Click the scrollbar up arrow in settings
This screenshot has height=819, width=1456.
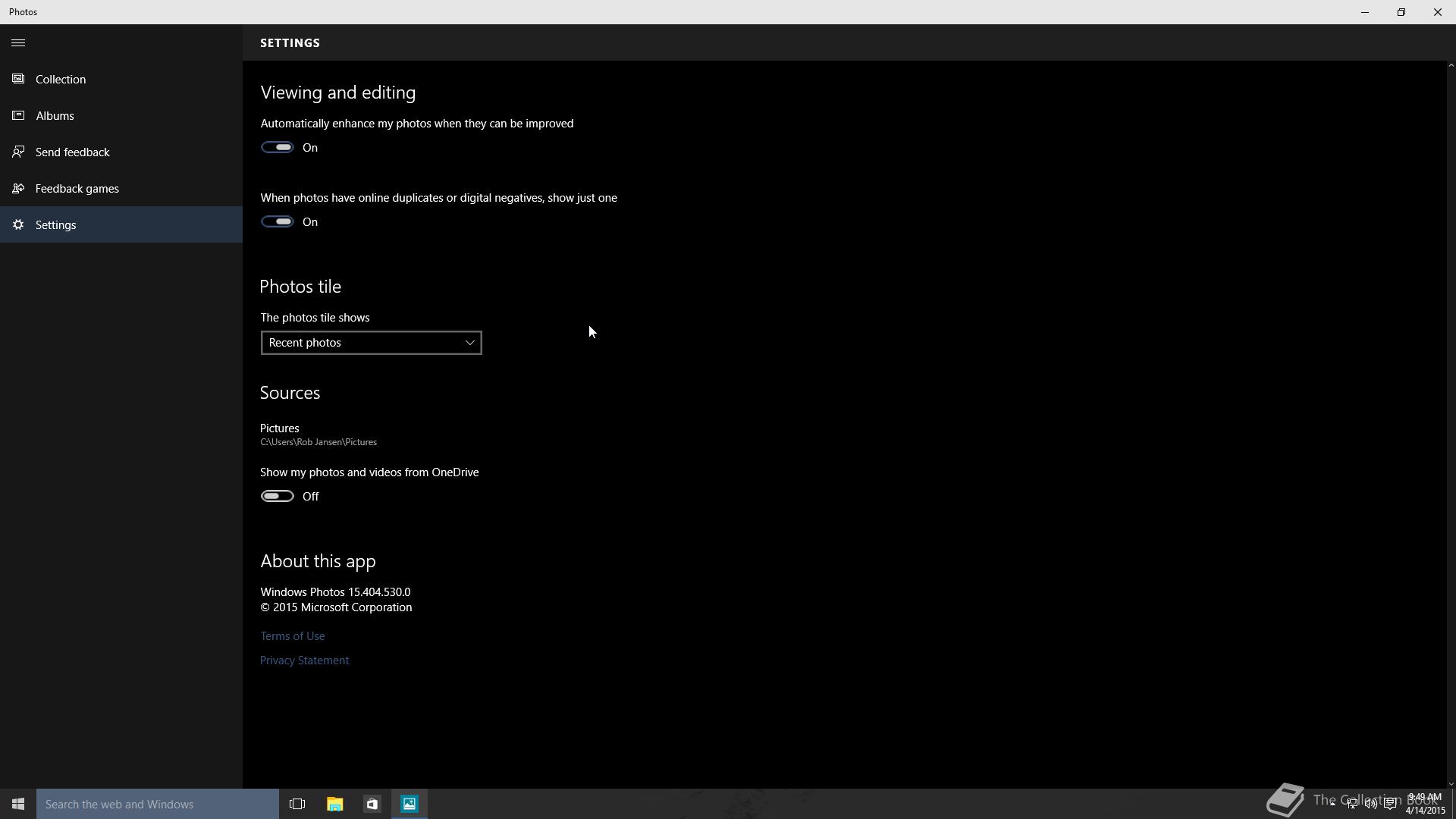click(x=1451, y=65)
